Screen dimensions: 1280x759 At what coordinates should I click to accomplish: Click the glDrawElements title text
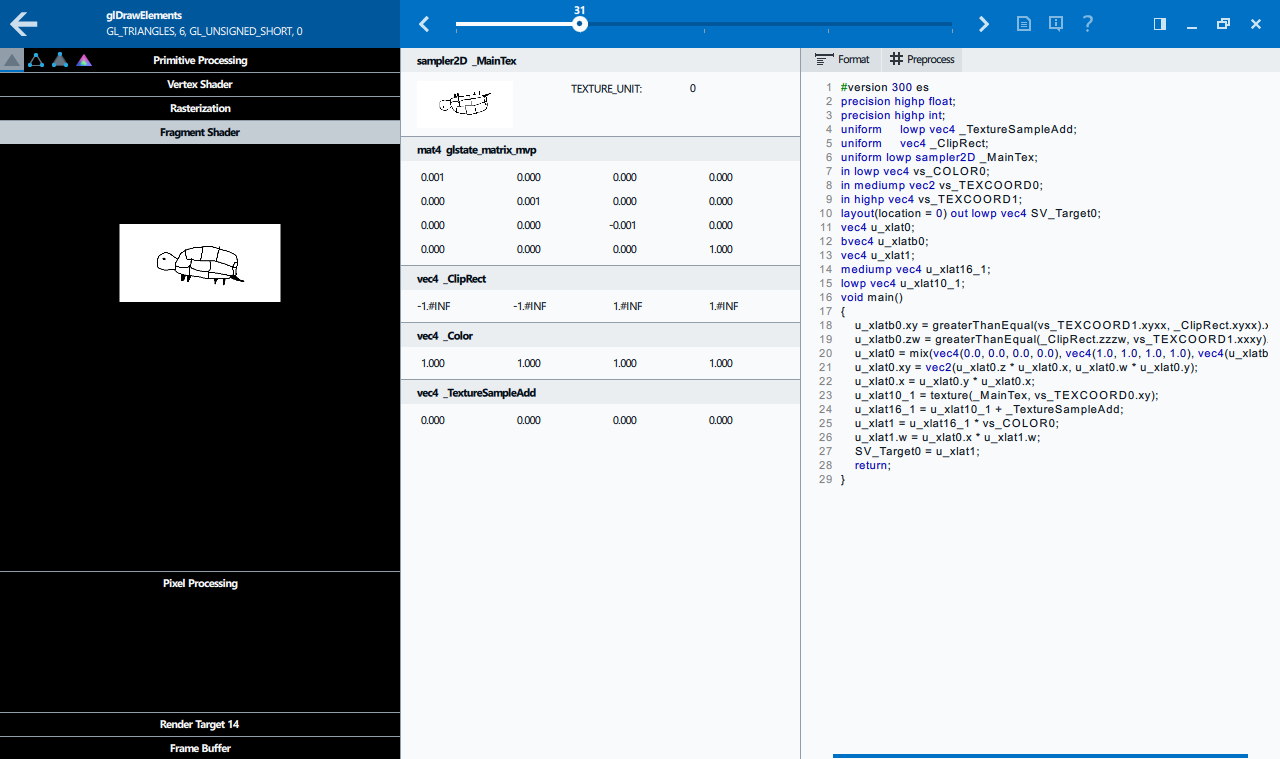pos(143,16)
